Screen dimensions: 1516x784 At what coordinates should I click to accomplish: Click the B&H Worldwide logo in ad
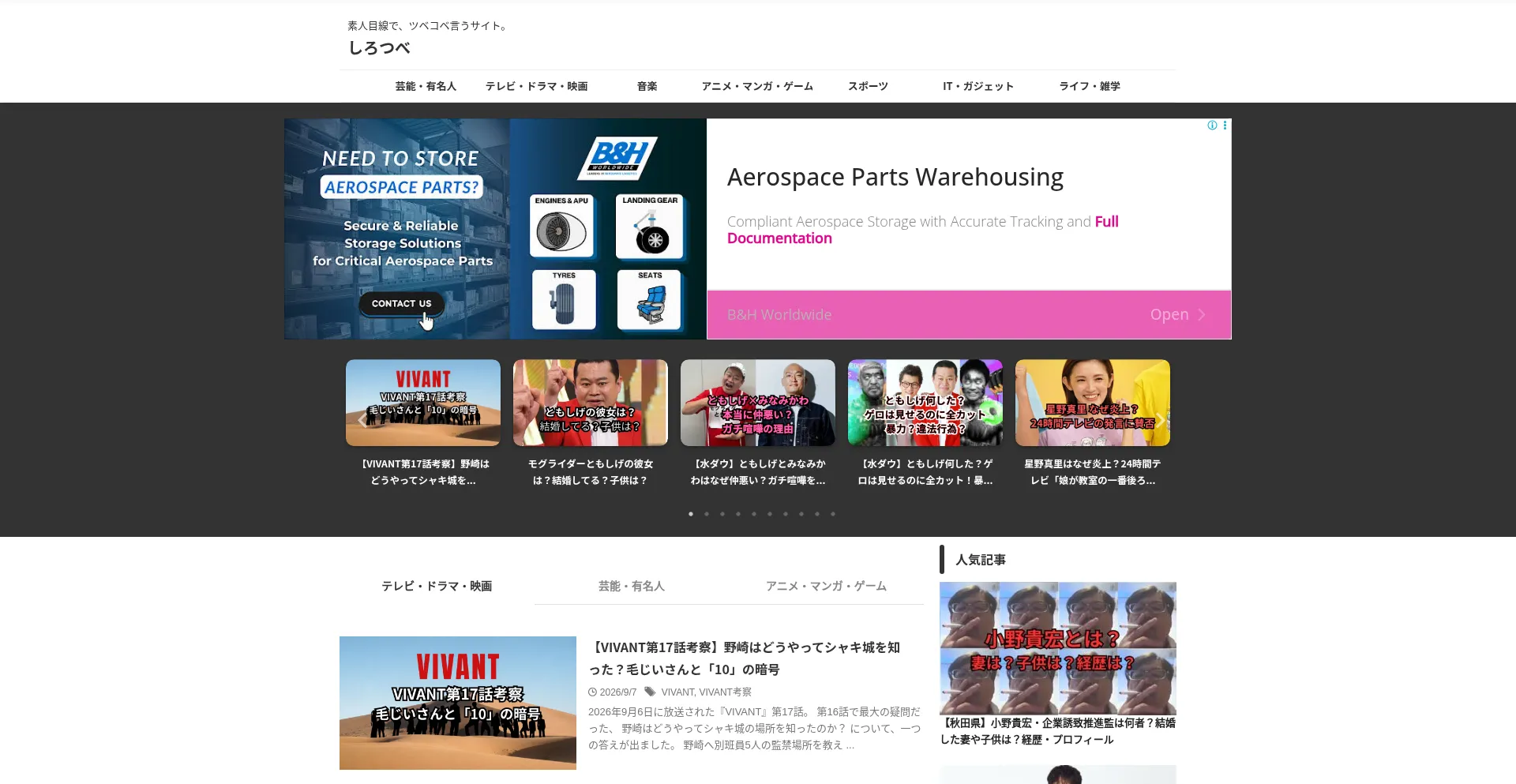pyautogui.click(x=618, y=158)
